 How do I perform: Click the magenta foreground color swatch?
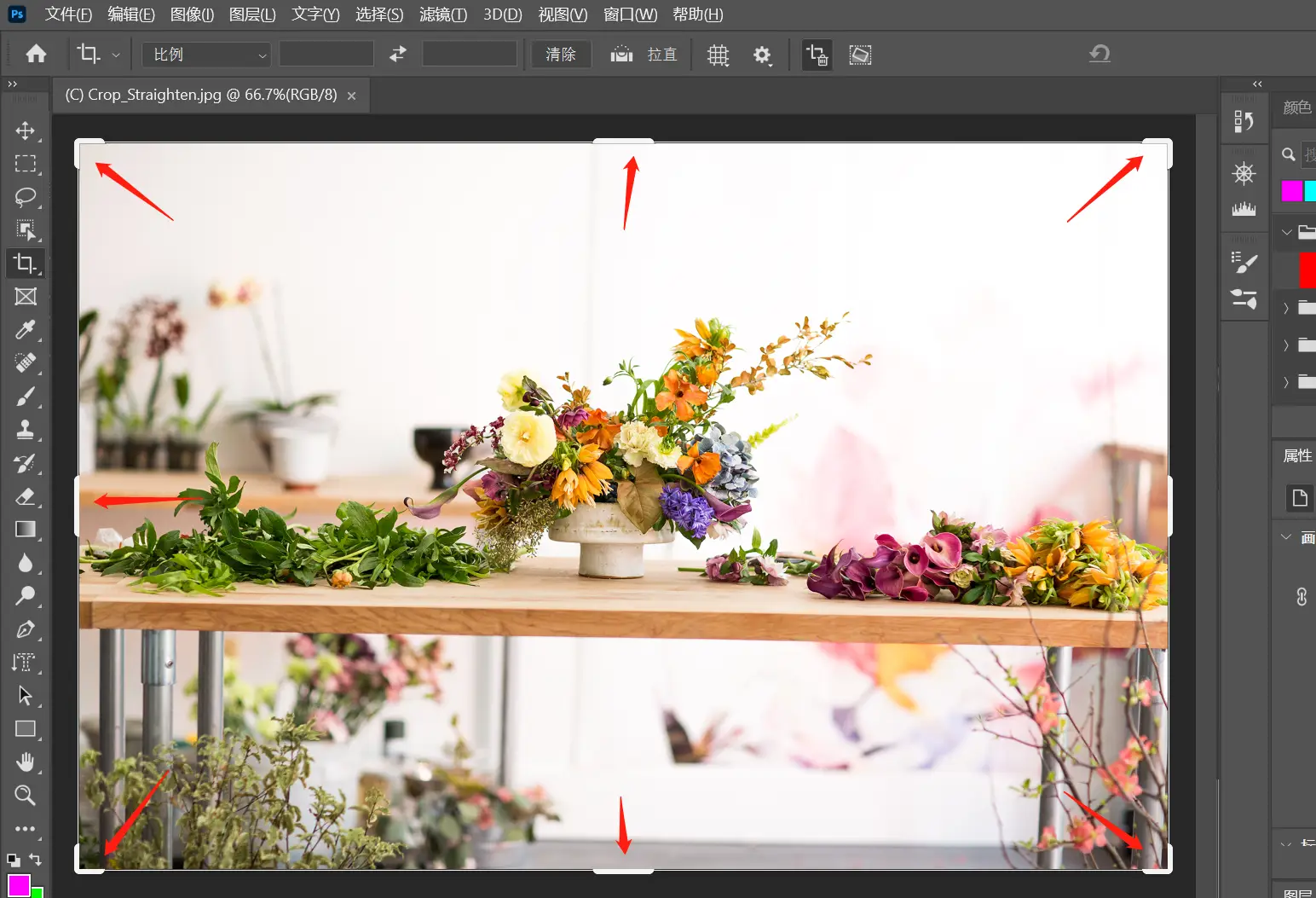pyautogui.click(x=18, y=885)
